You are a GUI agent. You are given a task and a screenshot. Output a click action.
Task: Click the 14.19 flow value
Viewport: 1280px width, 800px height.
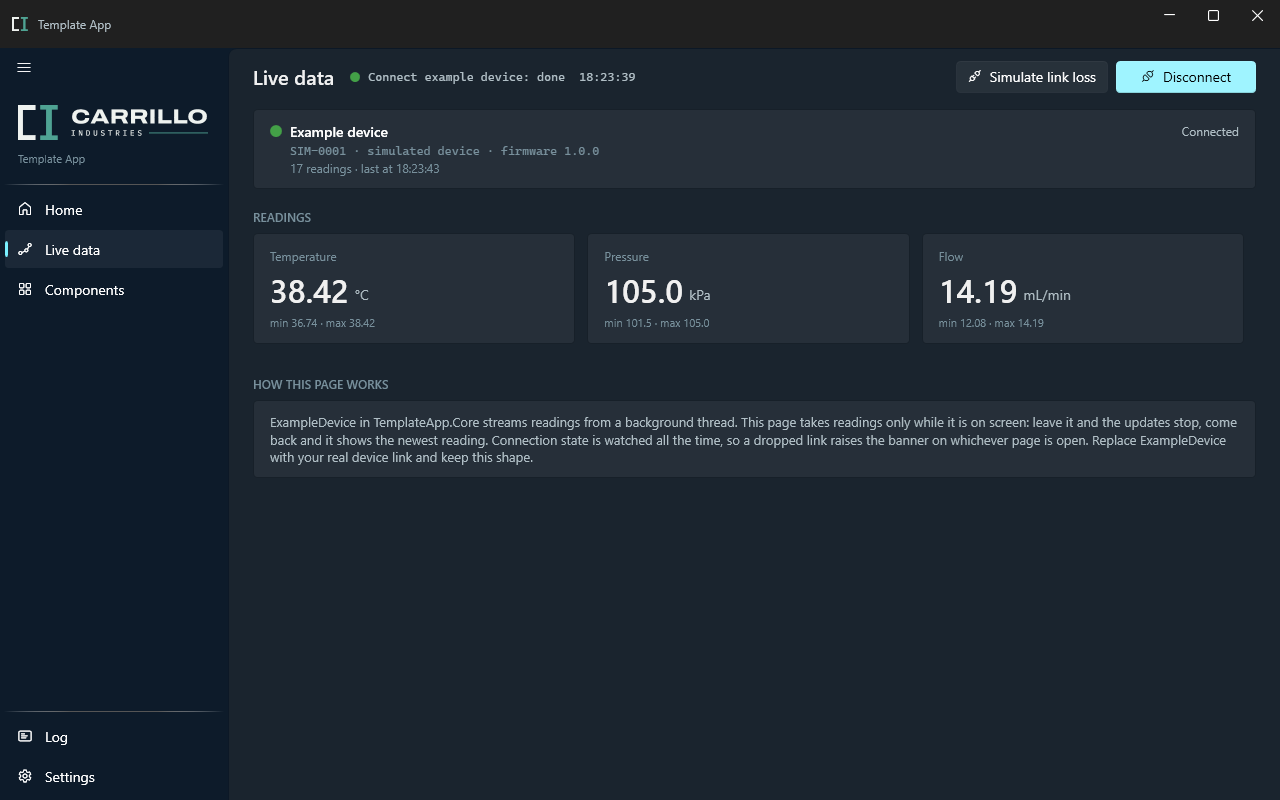[x=978, y=291]
